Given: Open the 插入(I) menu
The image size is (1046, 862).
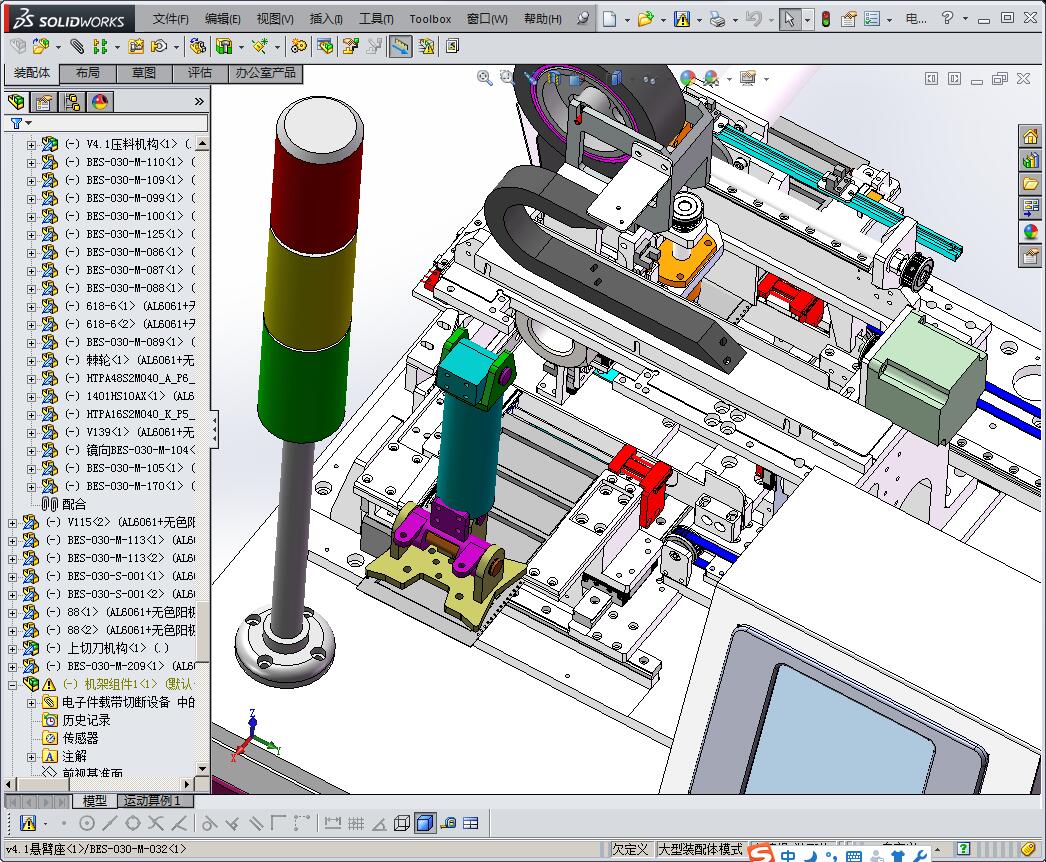Looking at the screenshot, I should [326, 19].
